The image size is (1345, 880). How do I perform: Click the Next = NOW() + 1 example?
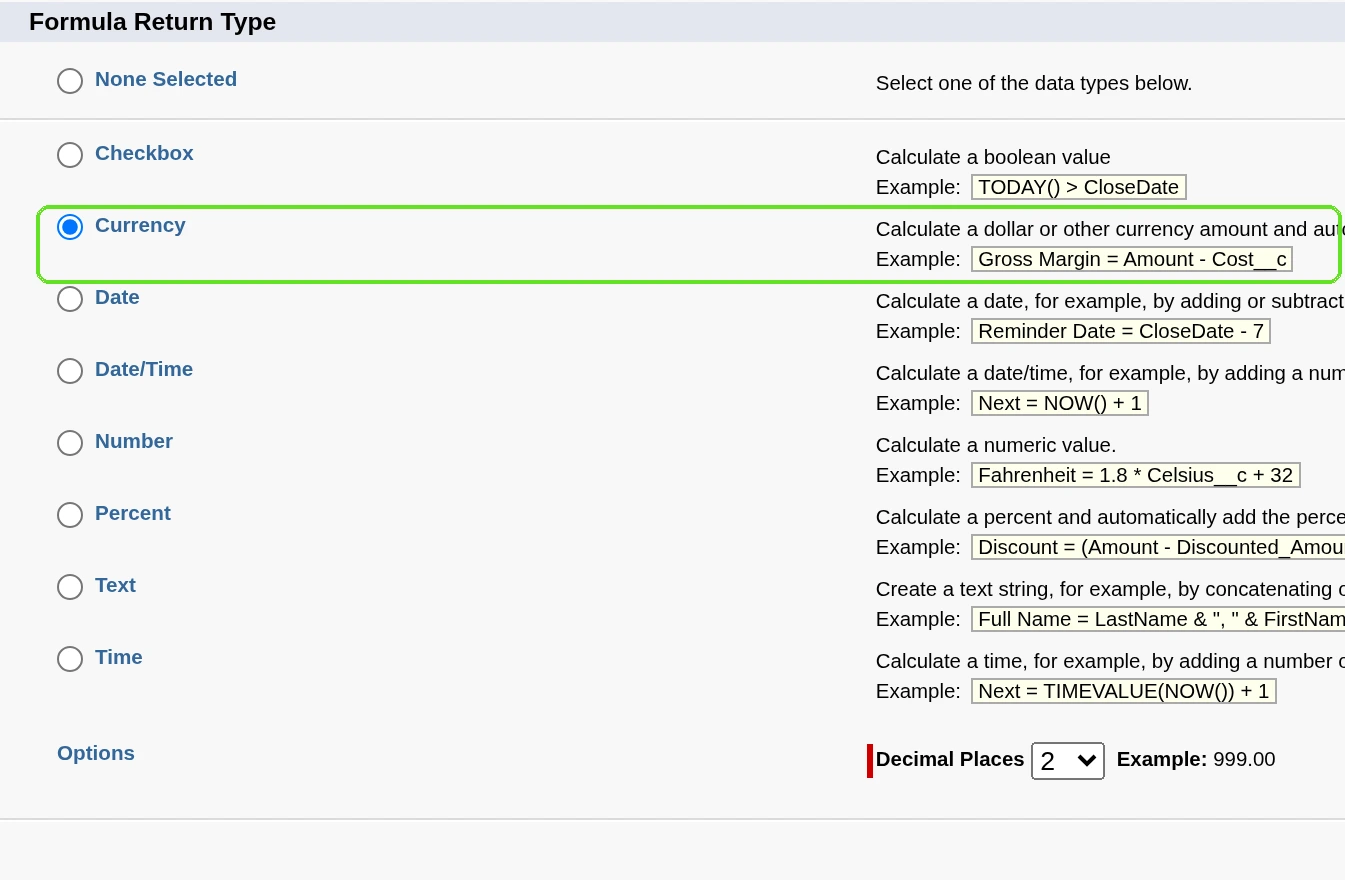click(x=1060, y=403)
